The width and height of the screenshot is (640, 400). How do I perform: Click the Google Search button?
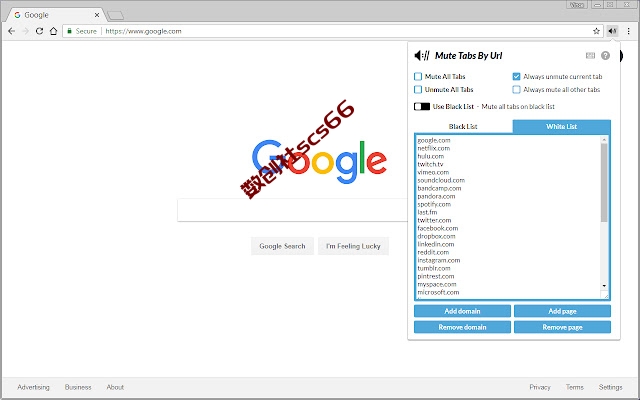tap(282, 246)
